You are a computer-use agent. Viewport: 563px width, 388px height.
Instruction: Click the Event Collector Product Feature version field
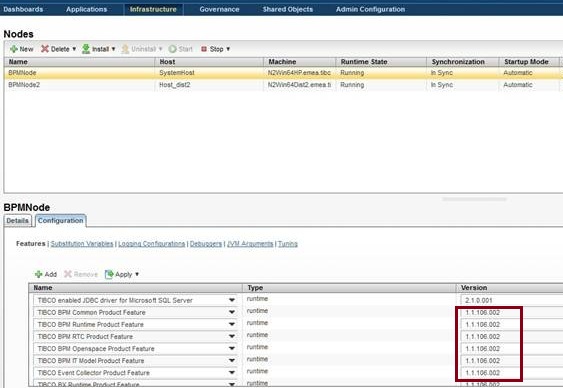[x=512, y=373]
